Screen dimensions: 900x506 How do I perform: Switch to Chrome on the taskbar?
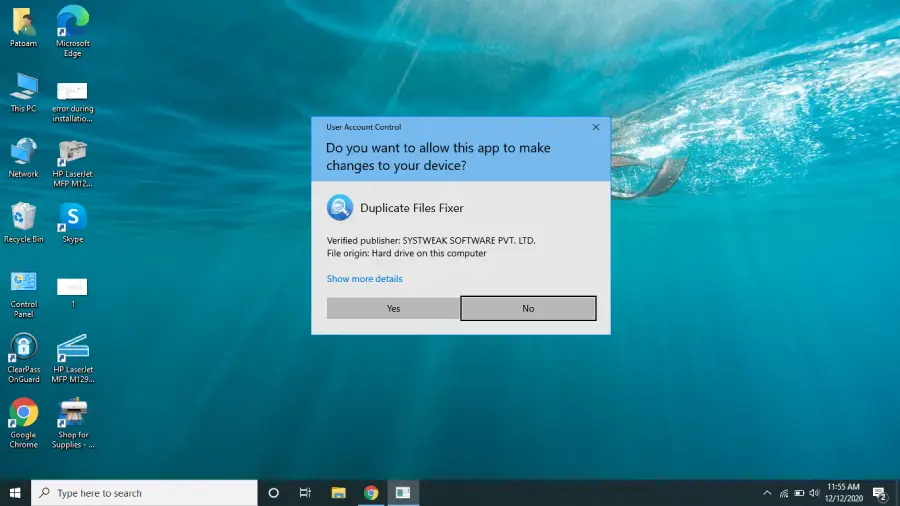click(371, 493)
